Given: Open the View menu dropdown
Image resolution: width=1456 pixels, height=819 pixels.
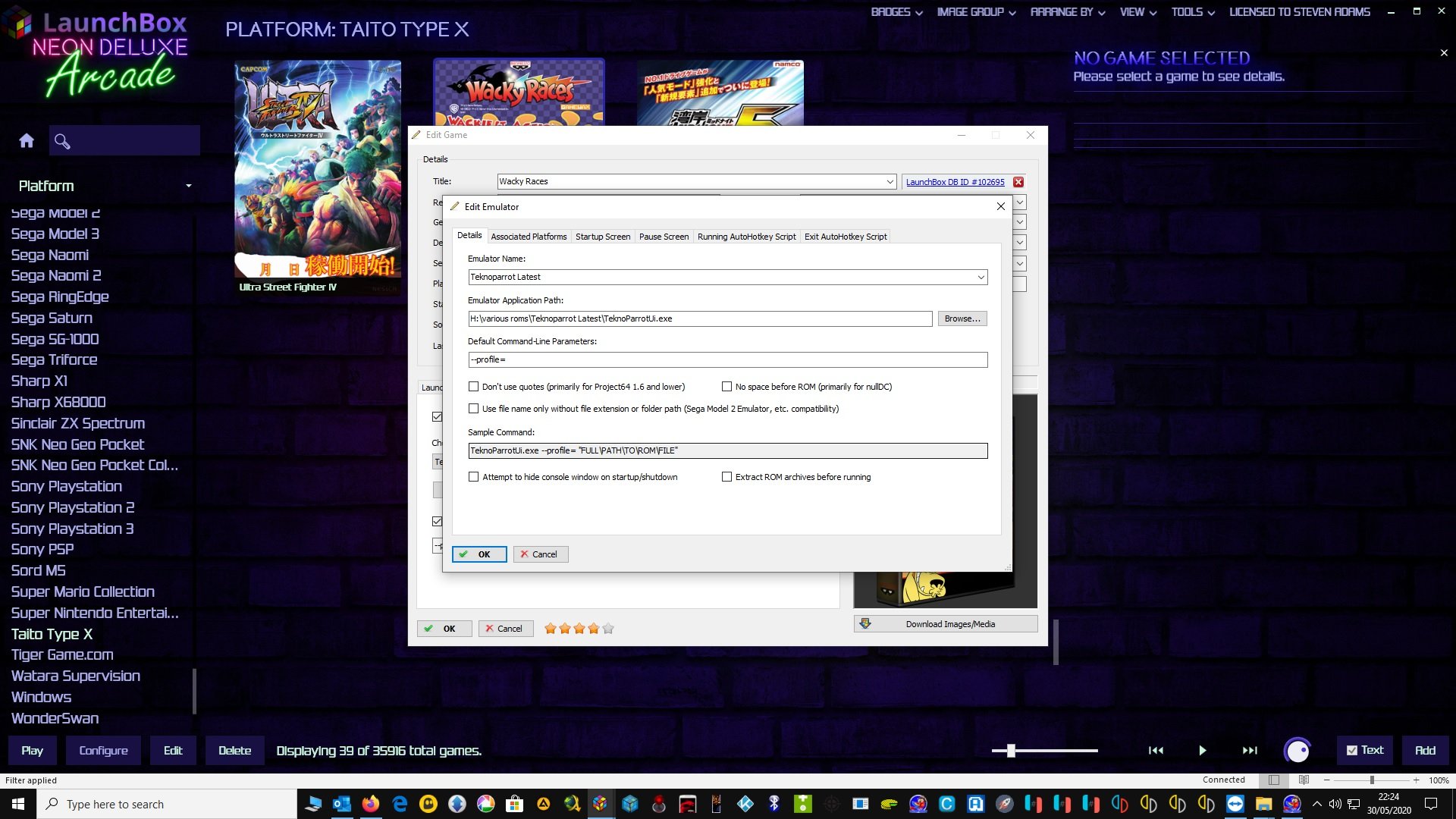Looking at the screenshot, I should [1138, 12].
